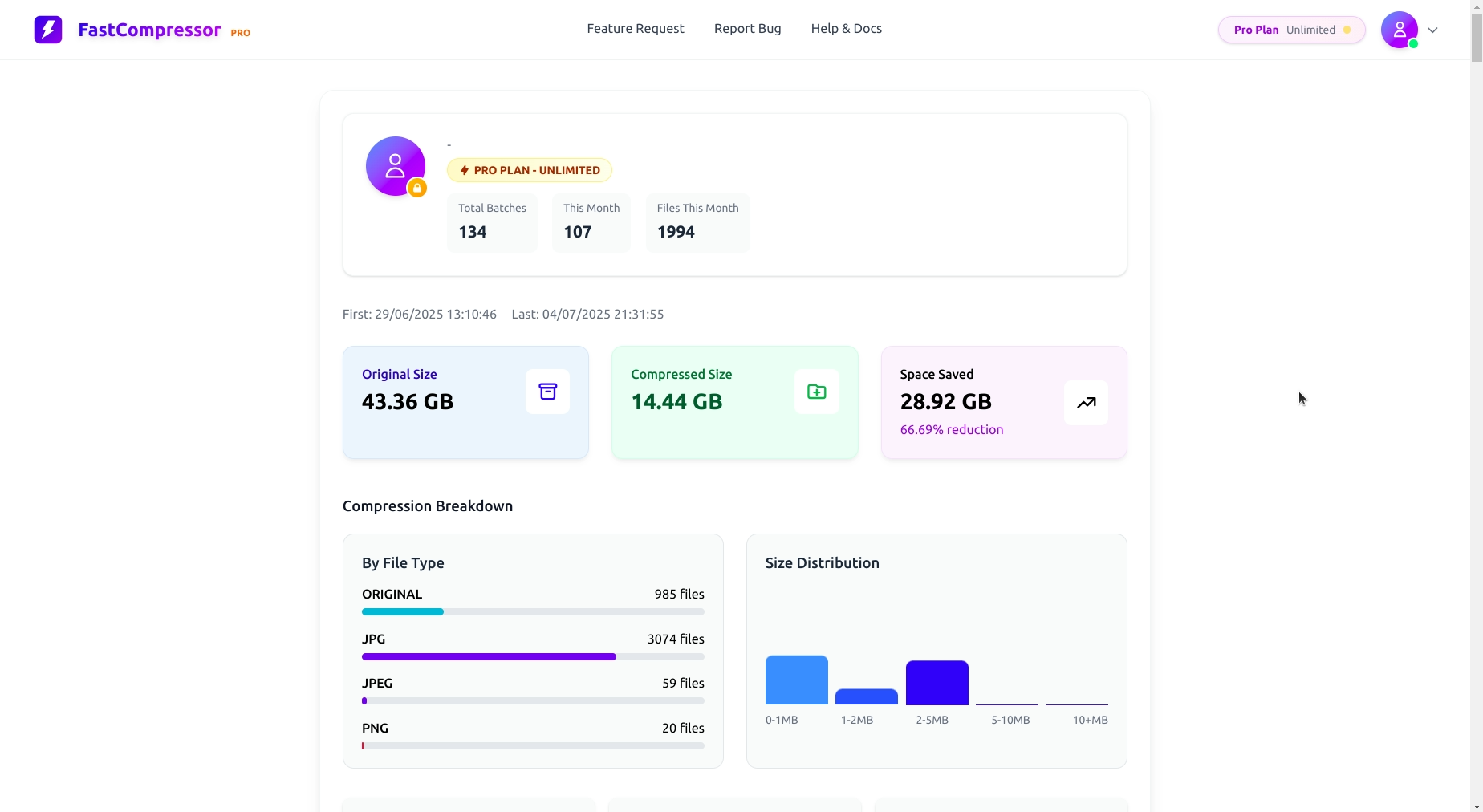Click the 2-5MB bar in Size Distribution
The image size is (1483, 812).
[x=937, y=683]
